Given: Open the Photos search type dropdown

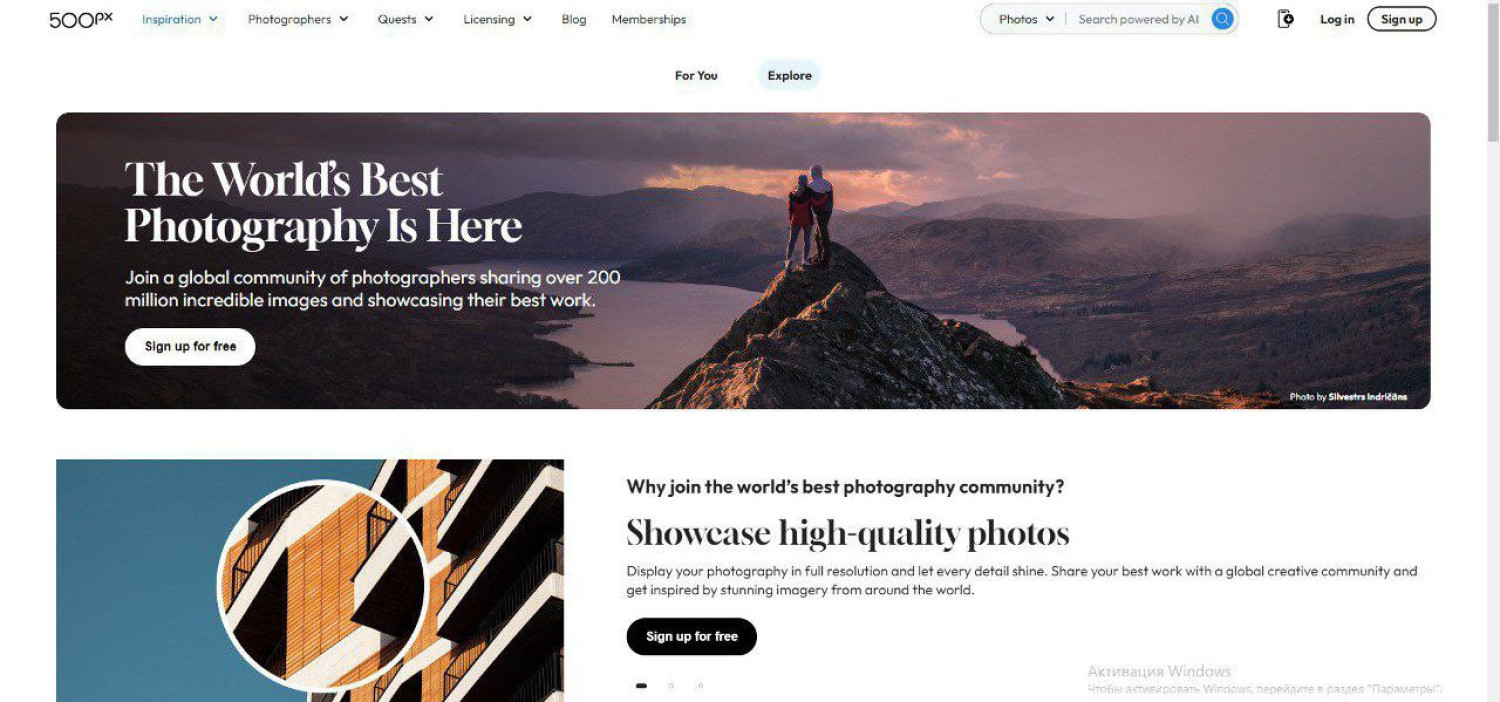Looking at the screenshot, I should (x=1026, y=19).
